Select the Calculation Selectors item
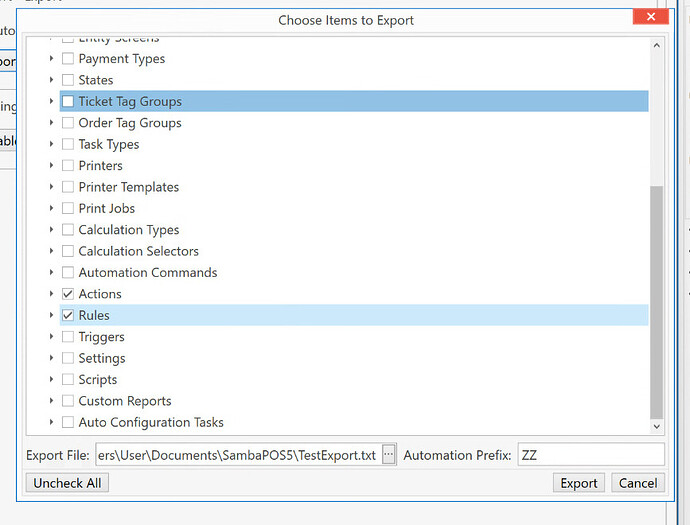Viewport: 690px width, 525px height. click(x=138, y=251)
